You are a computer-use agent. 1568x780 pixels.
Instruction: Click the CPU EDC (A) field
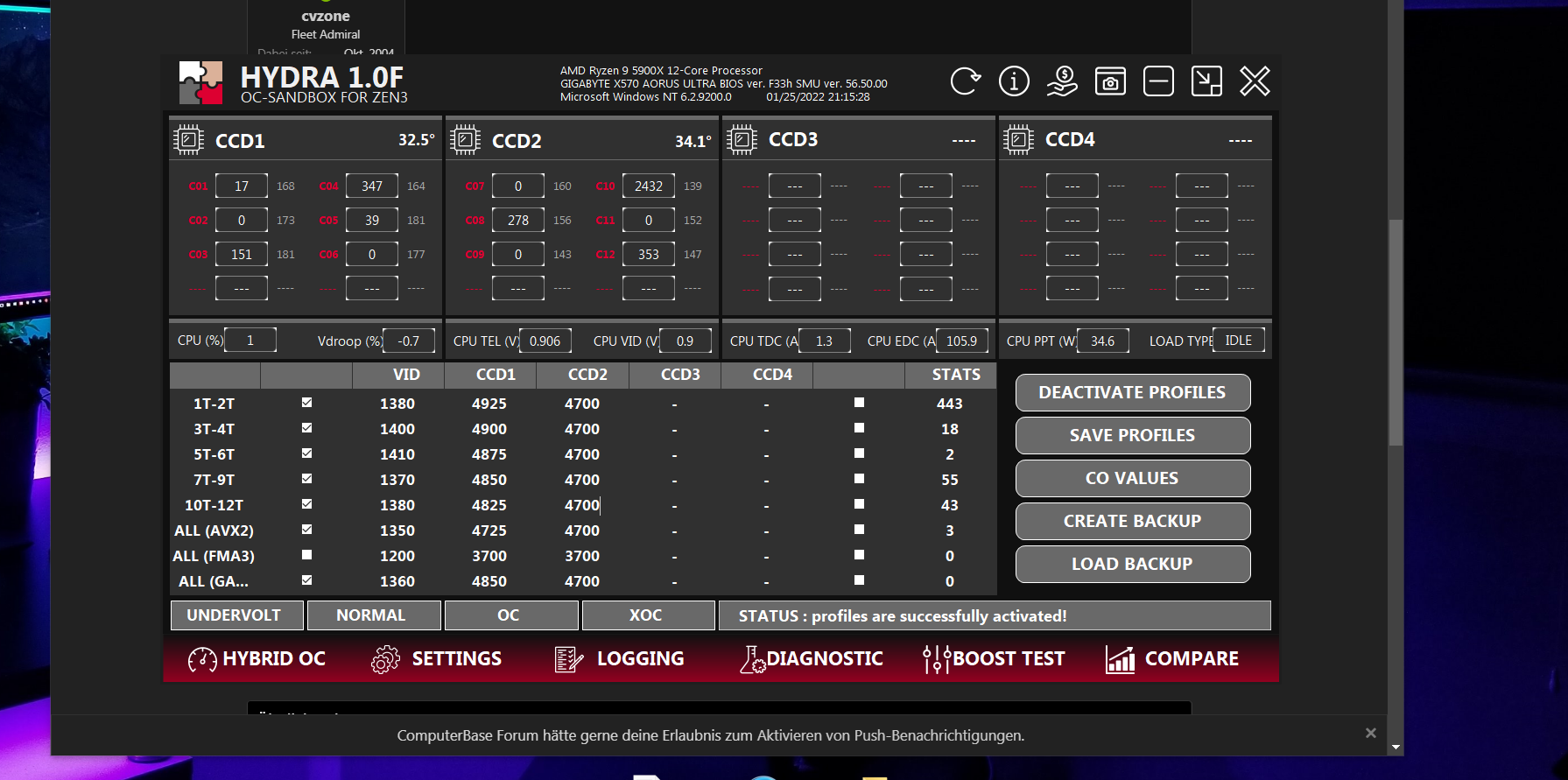coord(962,341)
